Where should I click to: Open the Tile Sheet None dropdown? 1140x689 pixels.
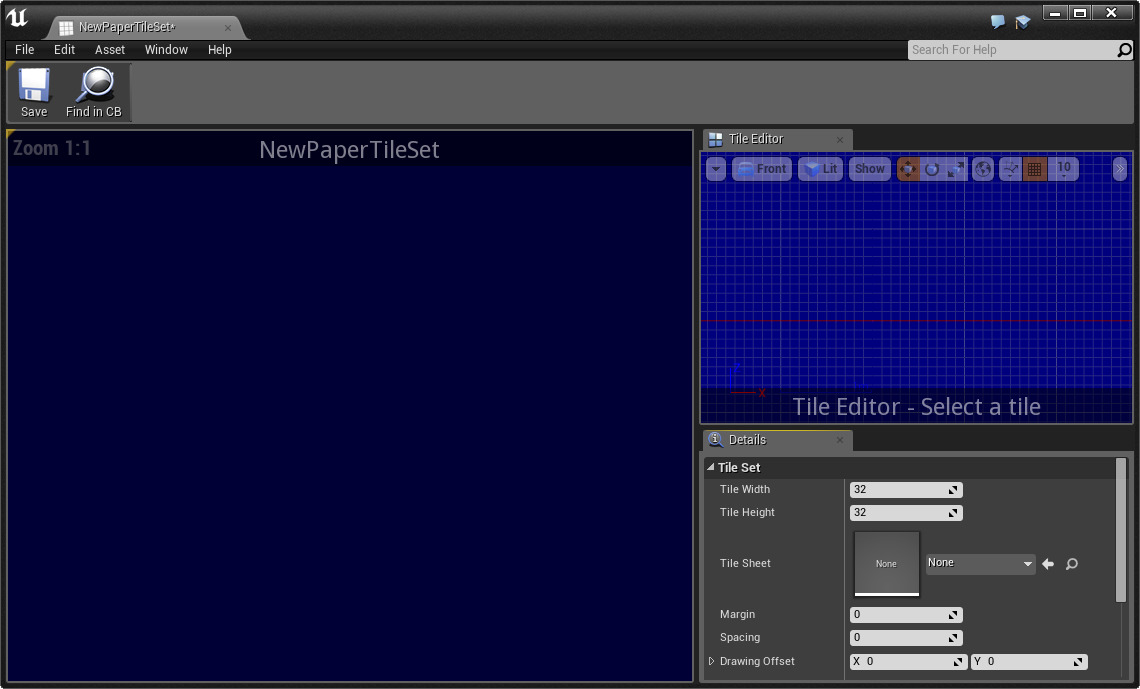(980, 564)
